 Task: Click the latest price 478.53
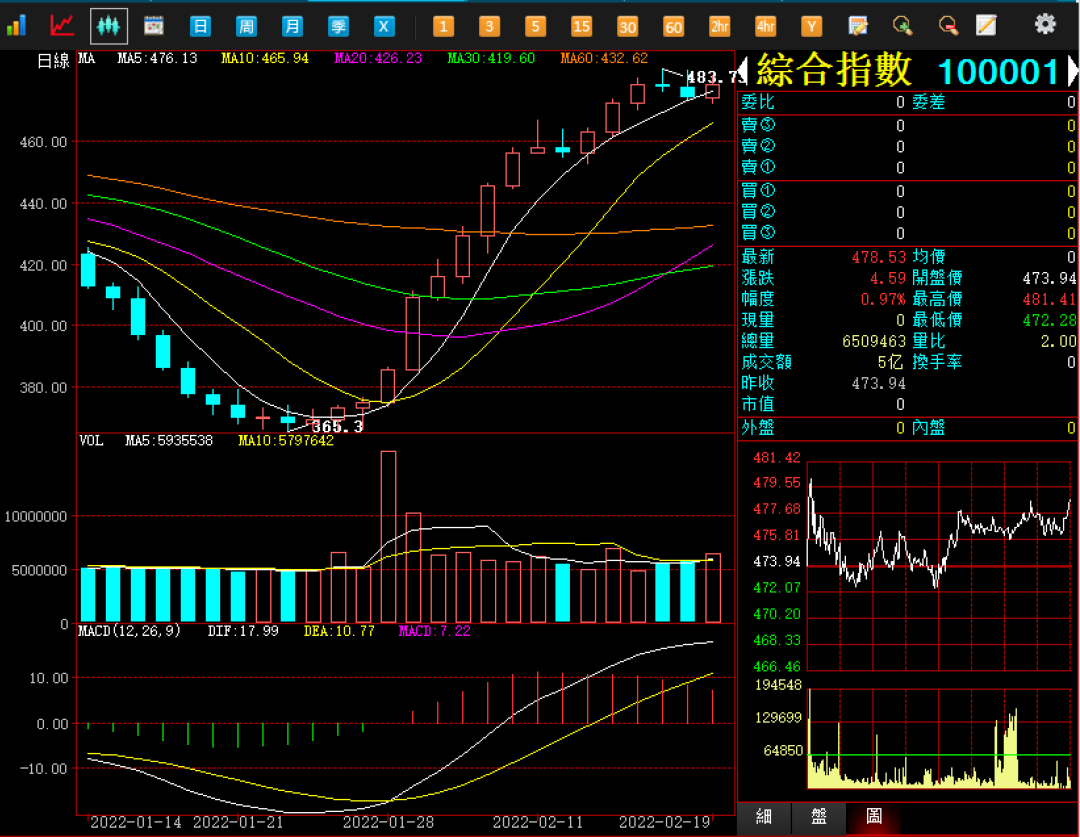878,258
